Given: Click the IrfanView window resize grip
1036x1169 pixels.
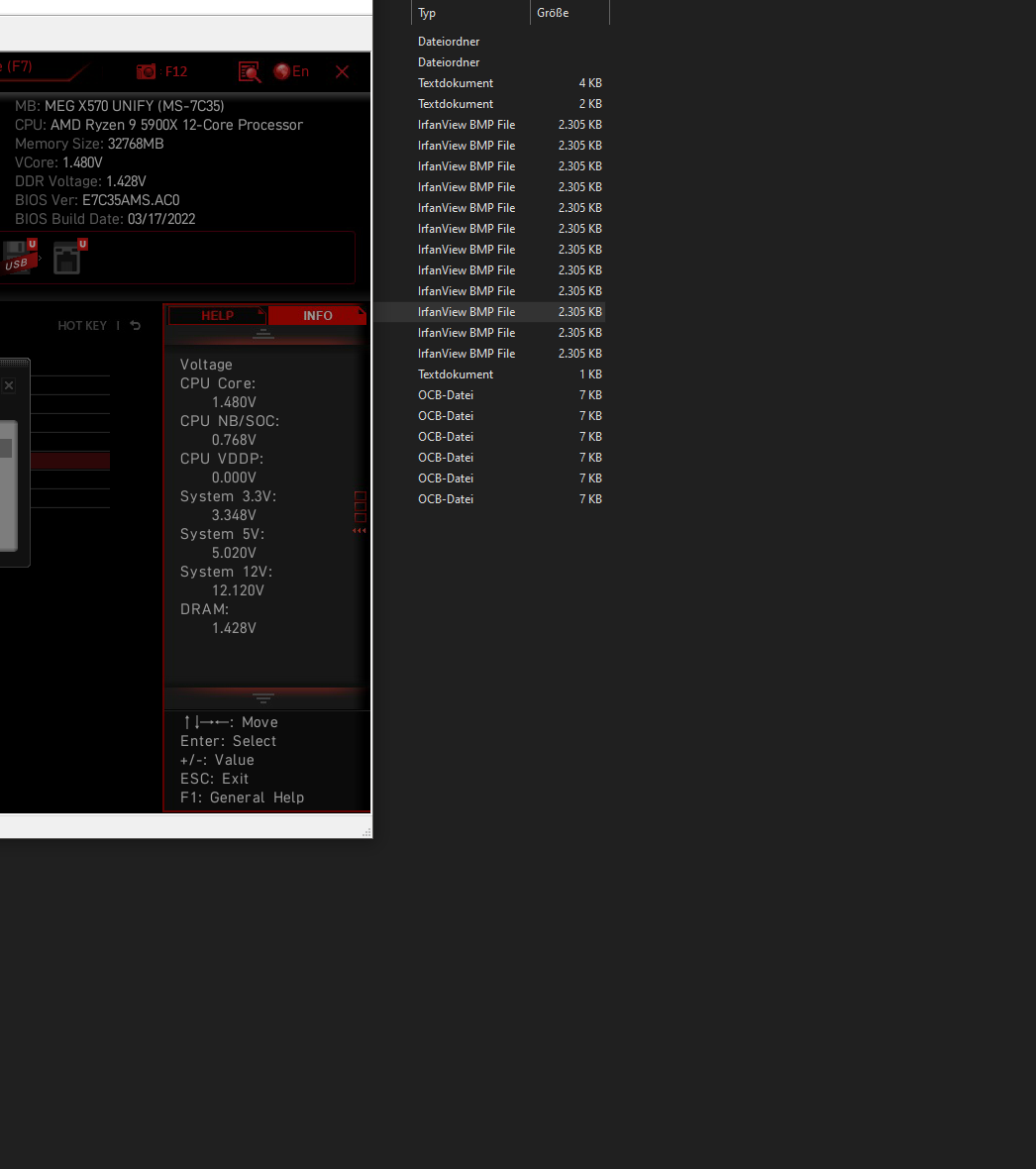Looking at the screenshot, I should pos(365,832).
